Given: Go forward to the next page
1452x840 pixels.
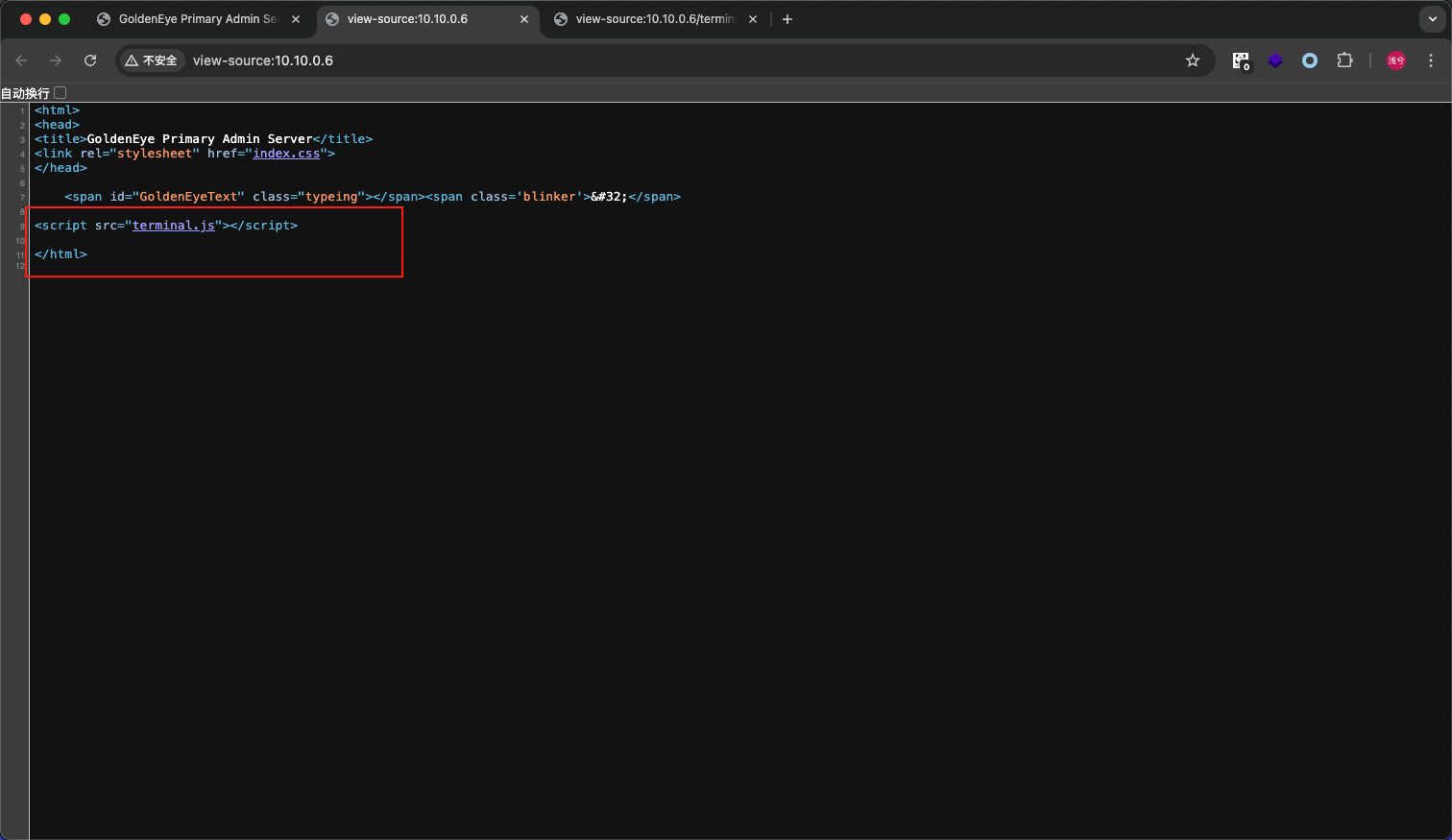Looking at the screenshot, I should pos(56,60).
